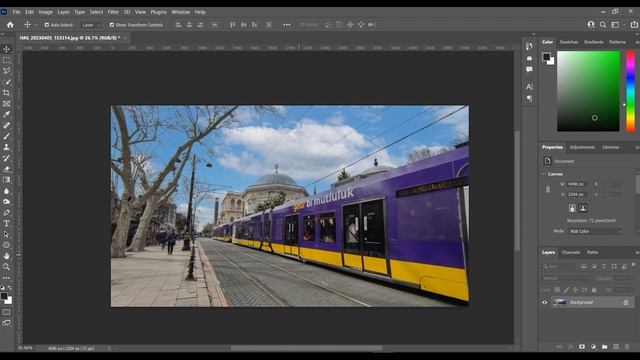Open the Character panel icon

(529, 87)
